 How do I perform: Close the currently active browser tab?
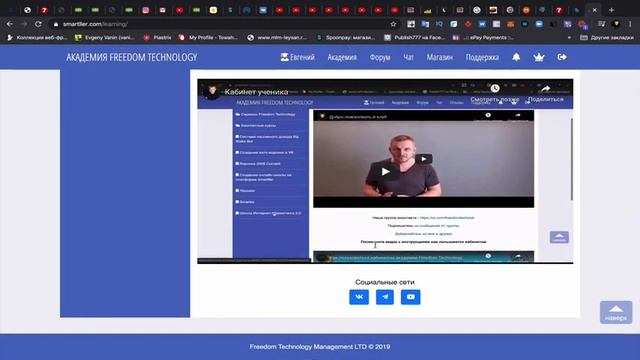coord(595,10)
